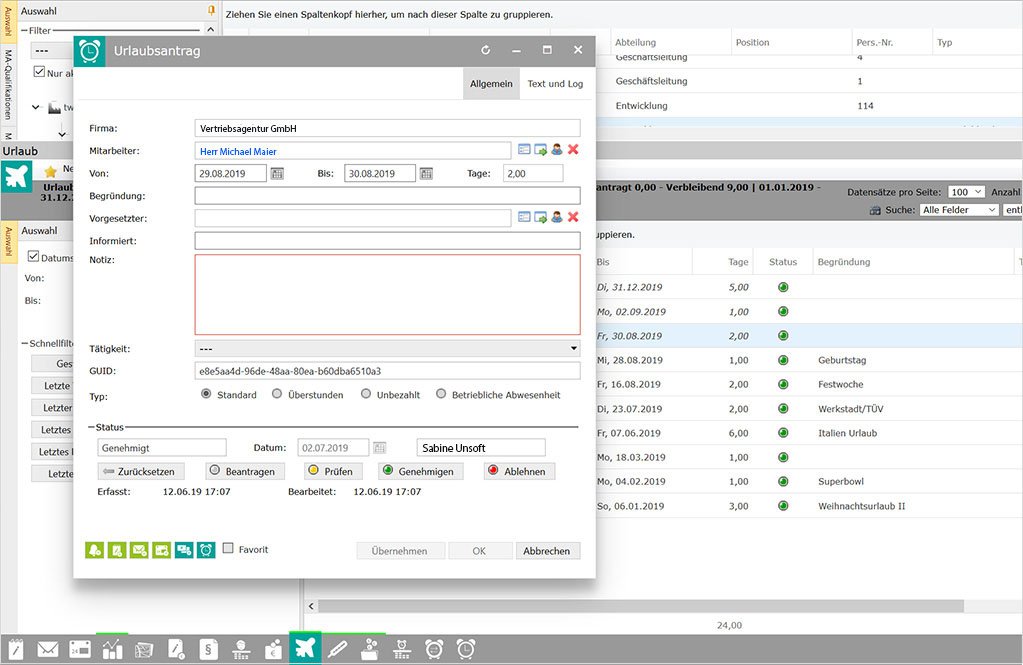The image size is (1023, 665).
Task: Open the Mitarbeiter list selection icon
Action: [524, 149]
